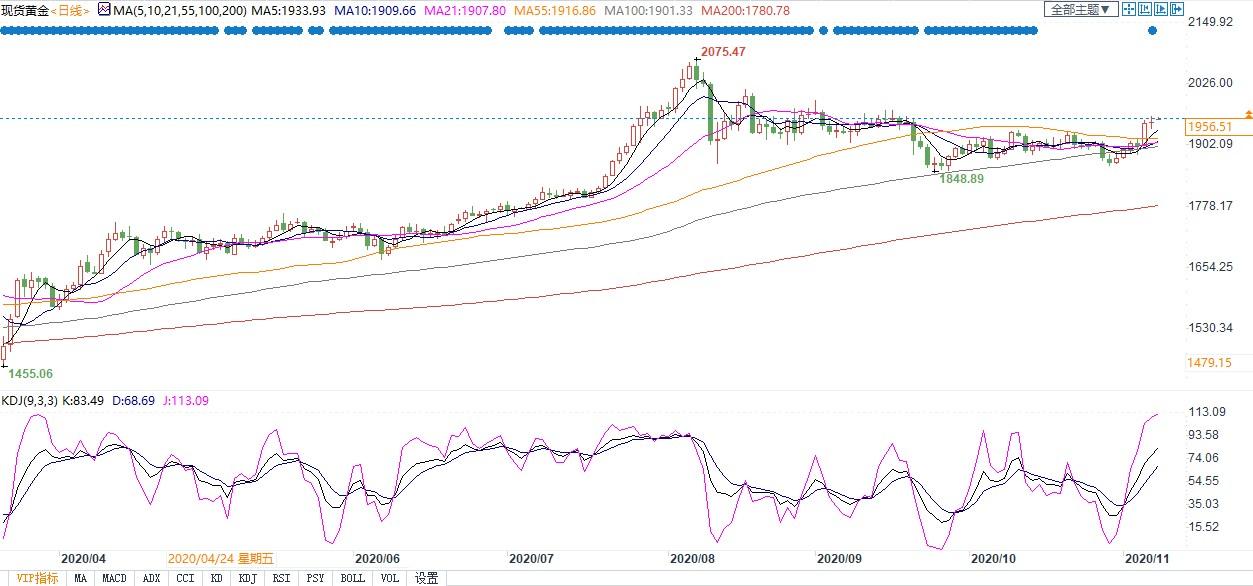Click the right arrow beside 日线
The height and width of the screenshot is (586, 1253).
(86, 10)
